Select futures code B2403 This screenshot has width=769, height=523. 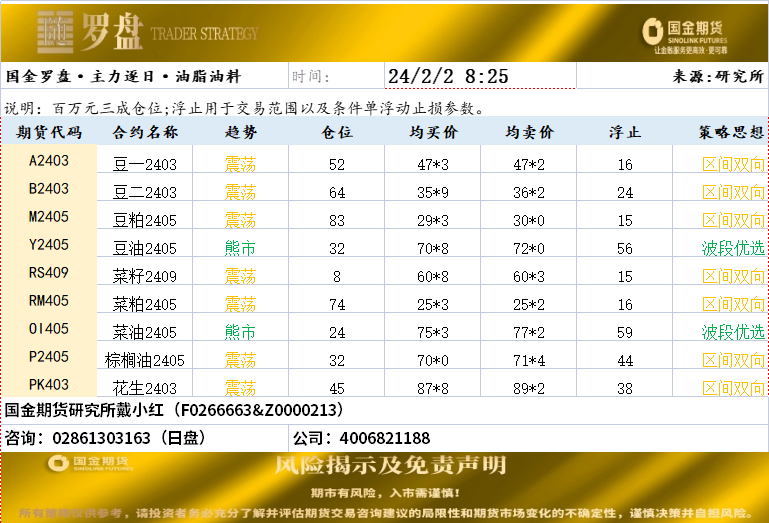[49, 188]
